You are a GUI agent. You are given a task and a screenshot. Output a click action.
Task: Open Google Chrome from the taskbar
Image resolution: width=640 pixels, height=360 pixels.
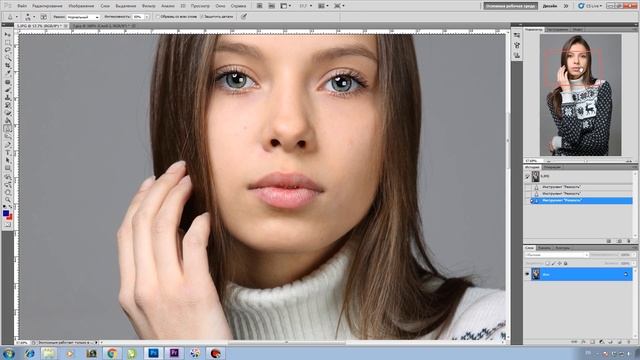(x=112, y=353)
